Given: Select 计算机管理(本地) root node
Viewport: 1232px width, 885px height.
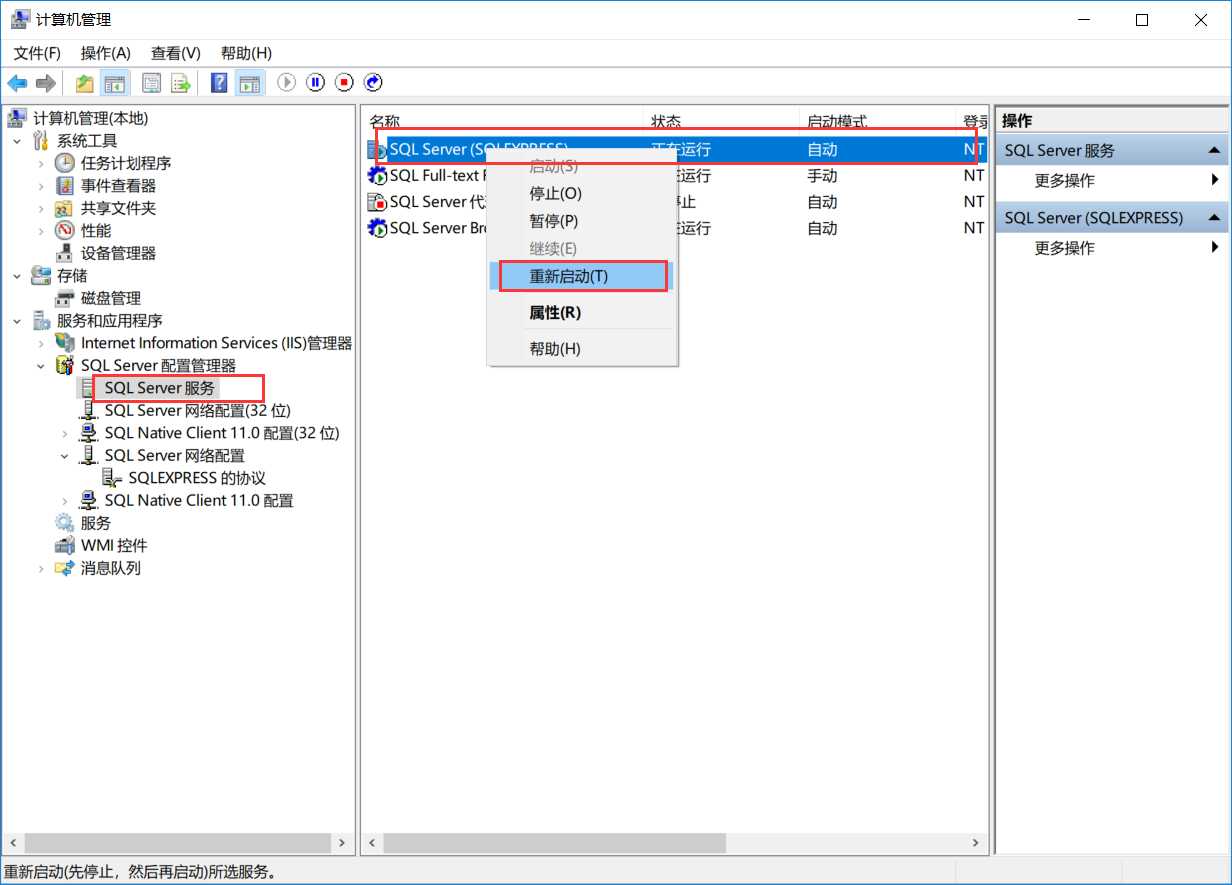Looking at the screenshot, I should pyautogui.click(x=90, y=118).
